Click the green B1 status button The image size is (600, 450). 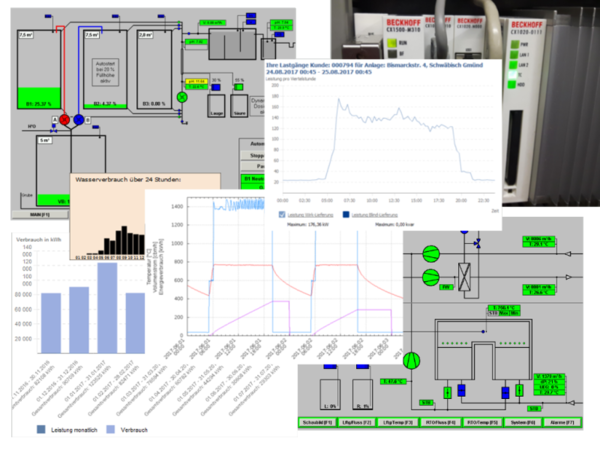(x=253, y=179)
